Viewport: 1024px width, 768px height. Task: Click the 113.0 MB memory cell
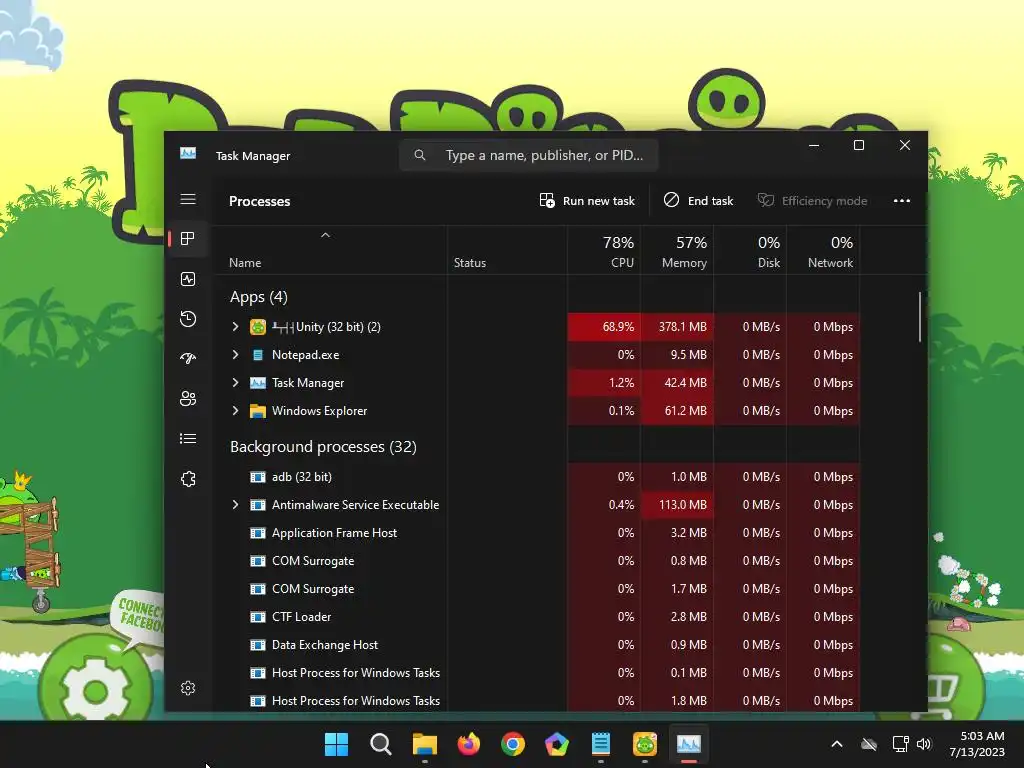[x=677, y=505]
